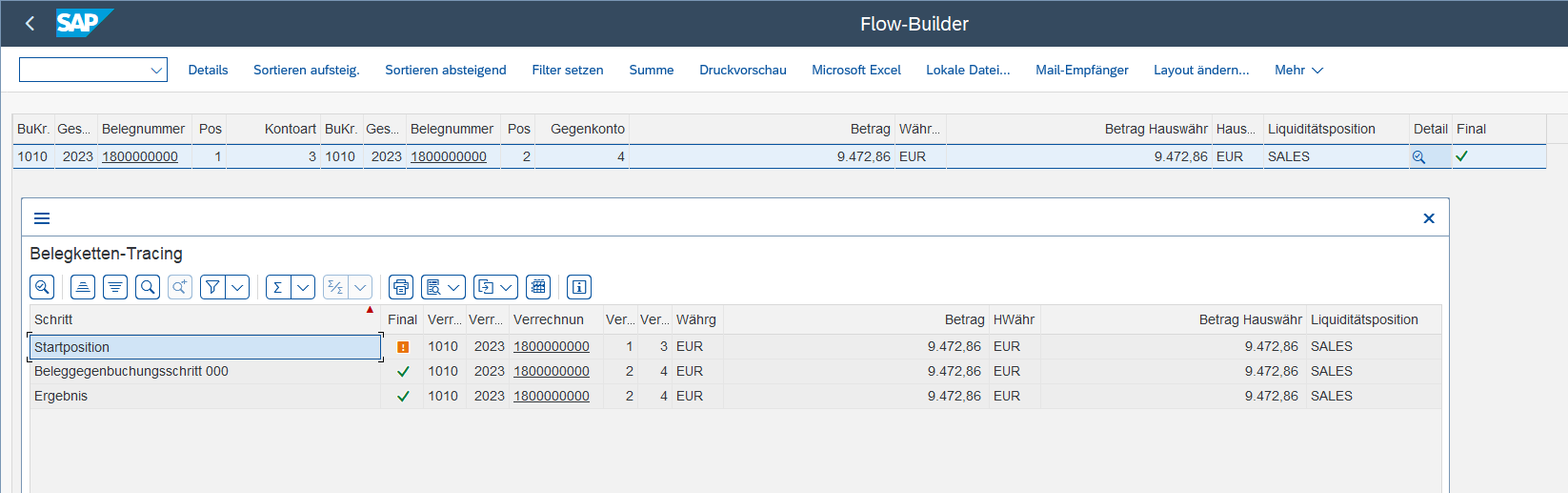This screenshot has width=1568, height=493.
Task: Expand the filter options dropdown arrow
Action: tap(238, 287)
